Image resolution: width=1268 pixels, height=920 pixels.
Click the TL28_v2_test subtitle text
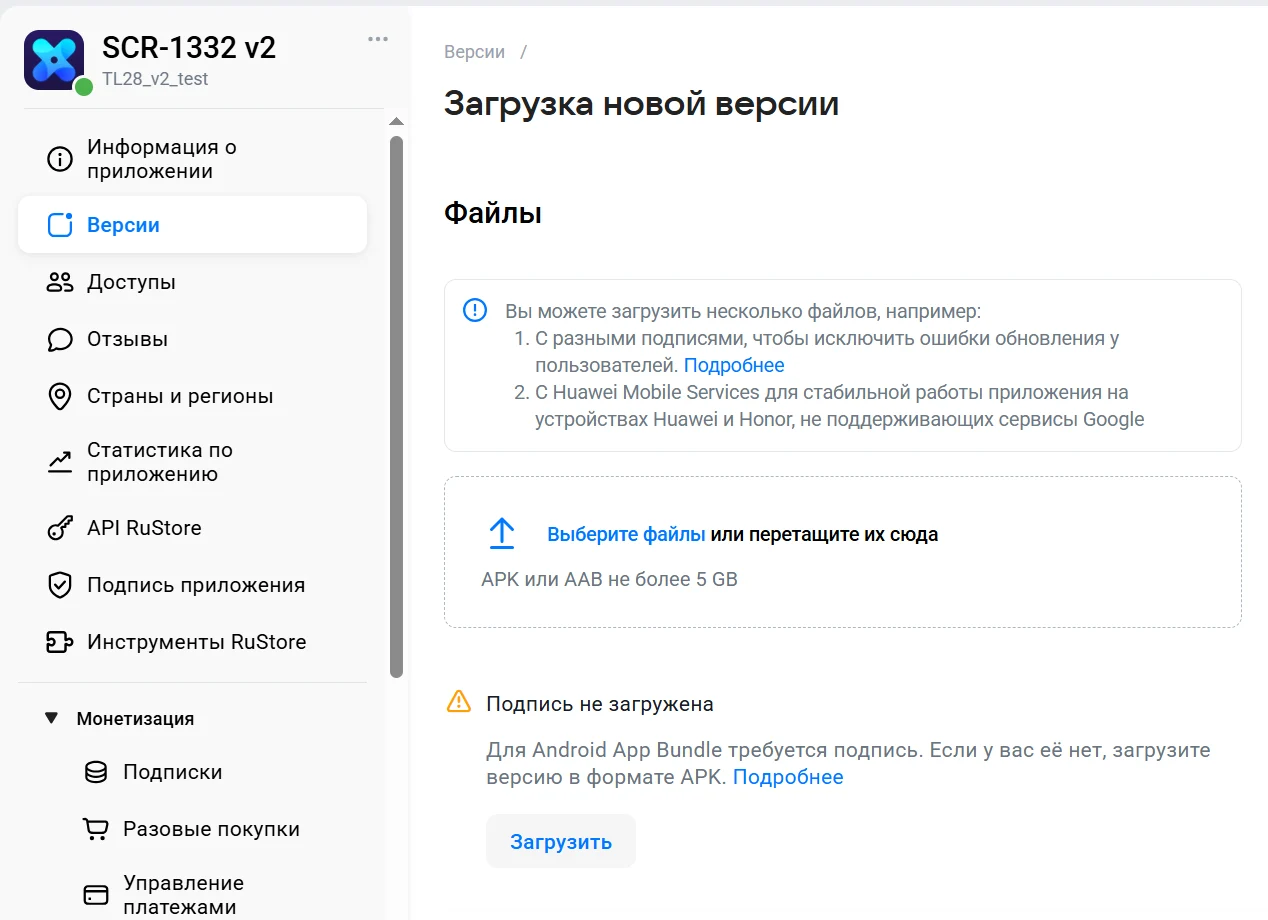[x=155, y=80]
